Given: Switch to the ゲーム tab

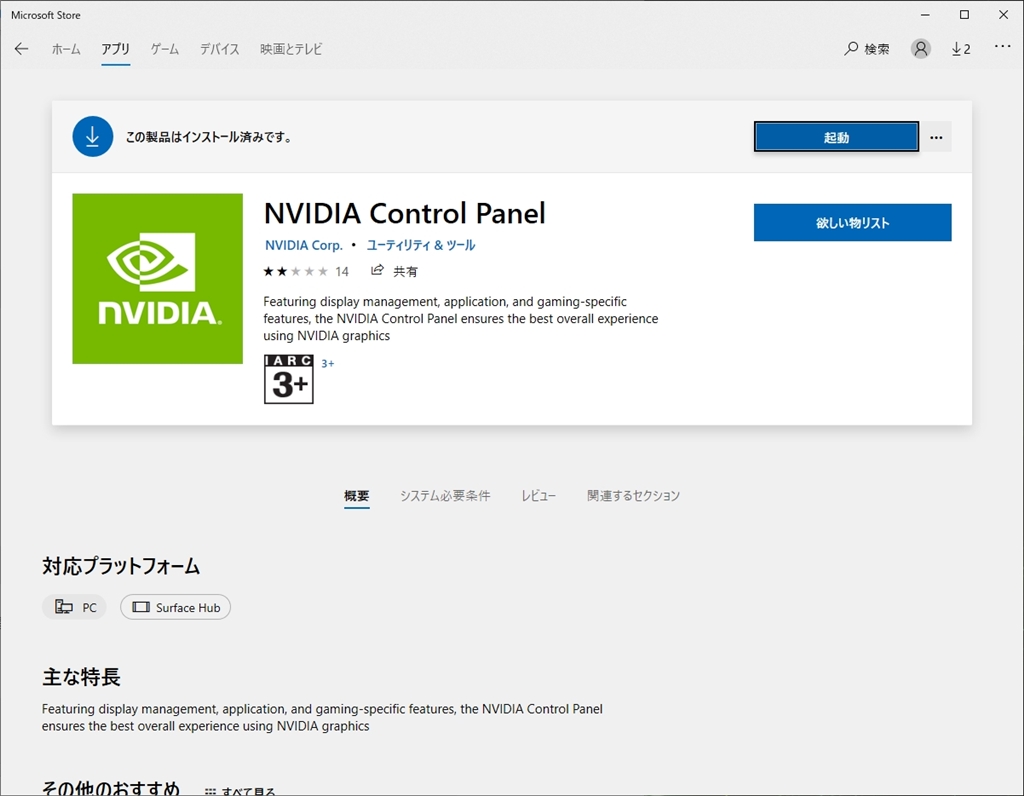Looking at the screenshot, I should (165, 49).
